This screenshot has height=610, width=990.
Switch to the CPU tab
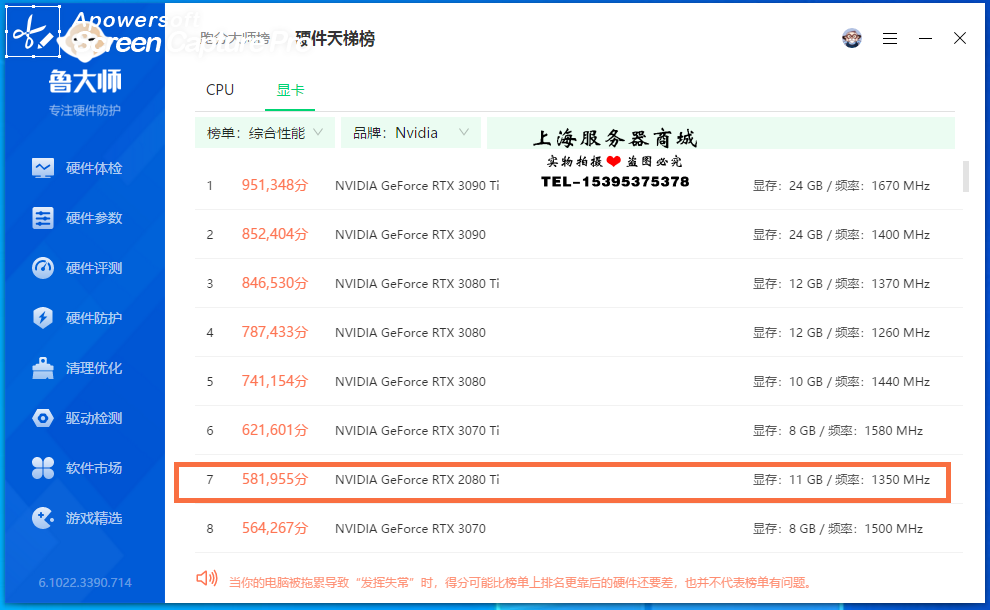pyautogui.click(x=220, y=90)
